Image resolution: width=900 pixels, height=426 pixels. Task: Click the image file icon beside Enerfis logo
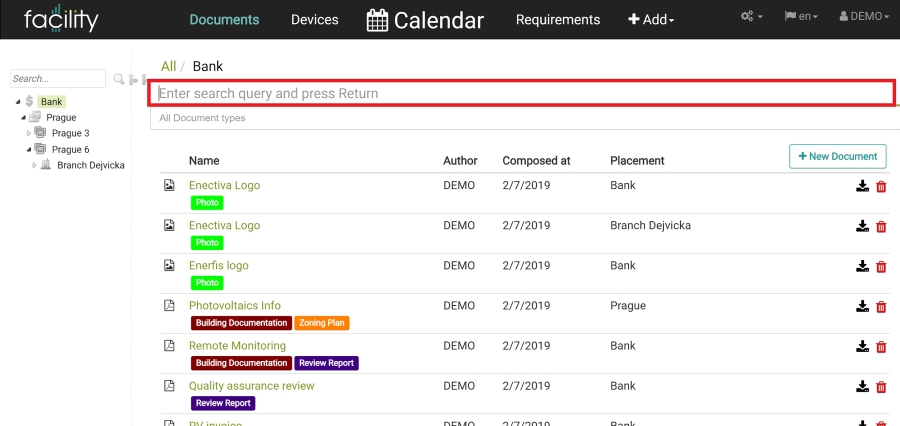point(169,265)
